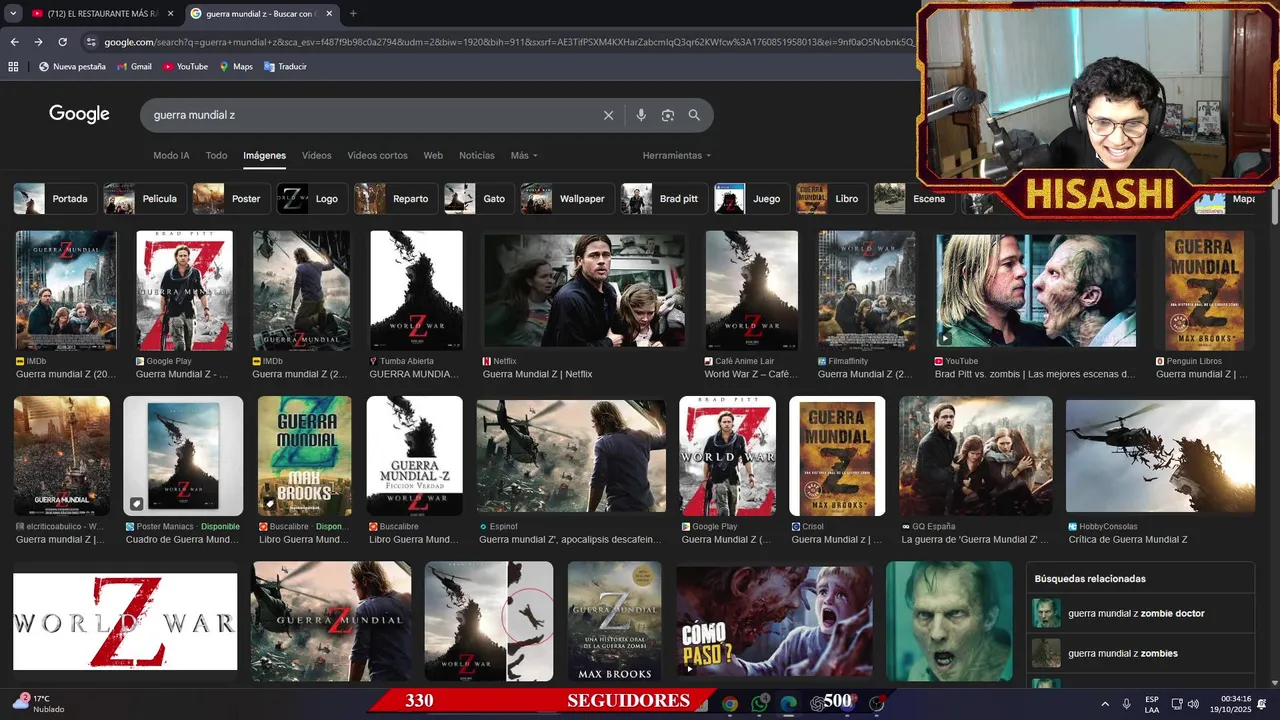Screen dimensions: 1280x720
Task: Search related guerra mundial z zombie doctor
Action: pos(1140,613)
